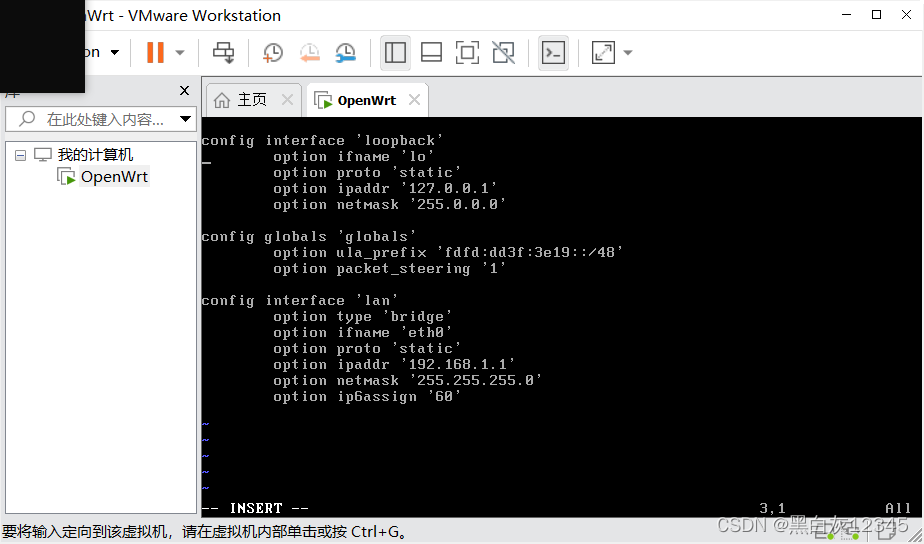
Task: Click the netmask '255.255.255.0' line
Action: tap(407, 380)
